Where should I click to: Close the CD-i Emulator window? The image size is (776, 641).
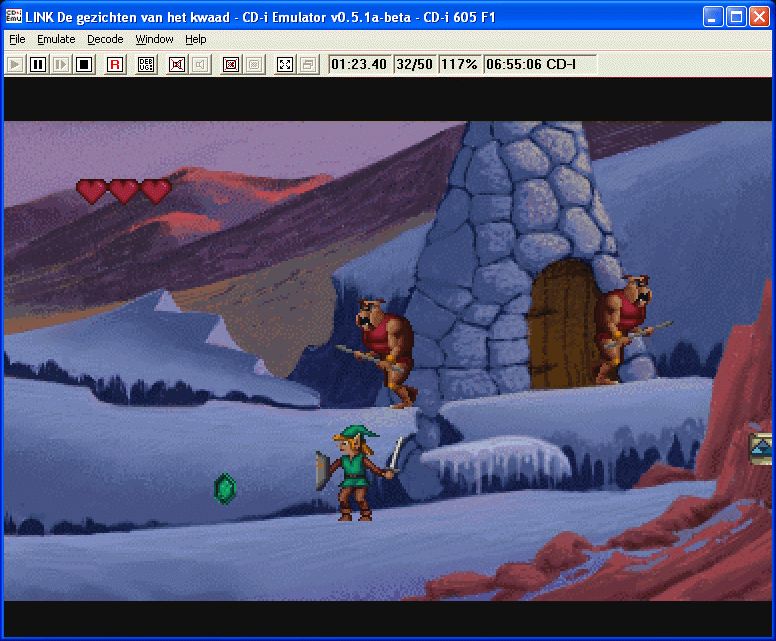(759, 17)
